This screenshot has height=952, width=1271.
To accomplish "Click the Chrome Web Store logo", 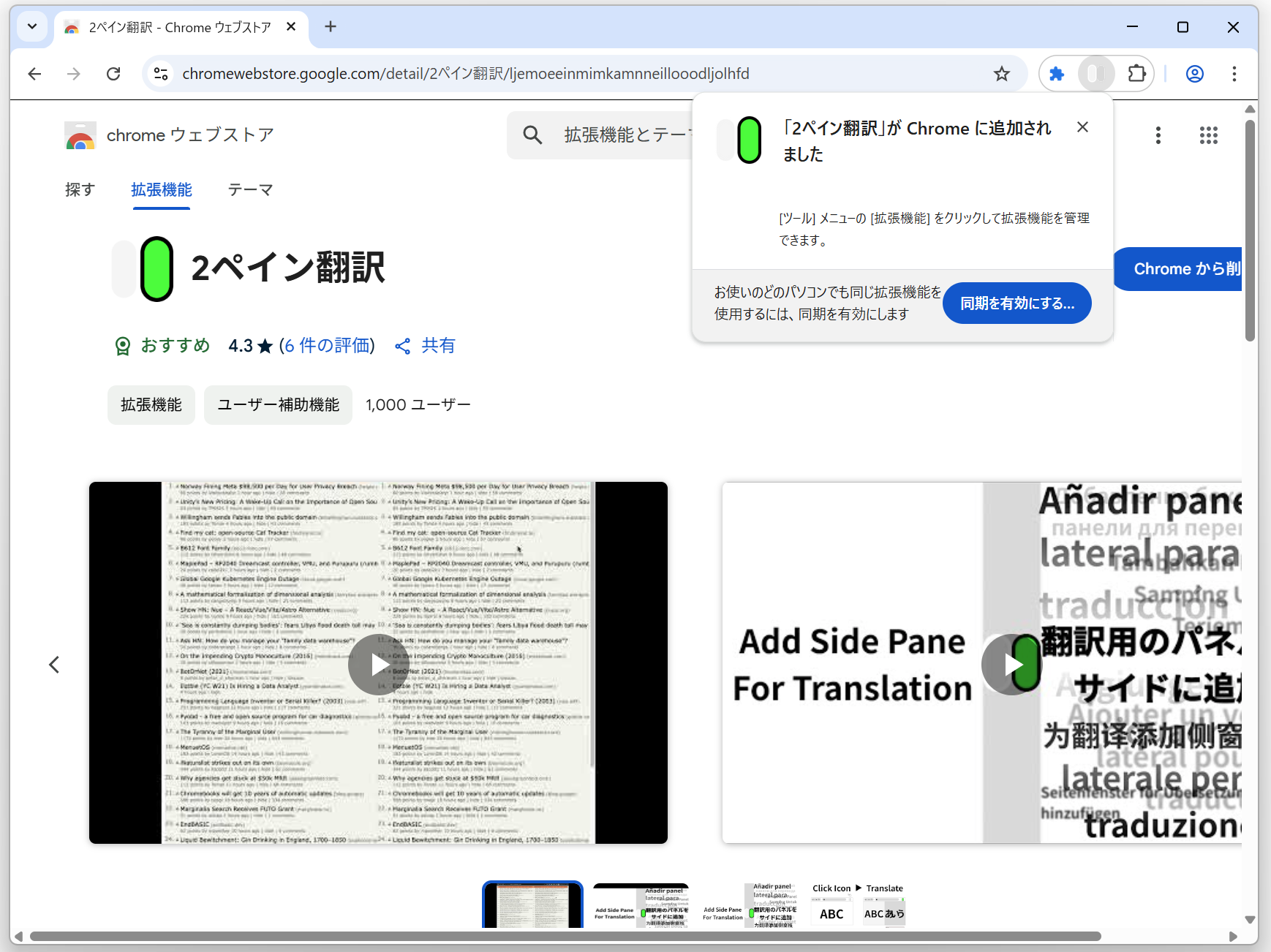I will (x=80, y=135).
